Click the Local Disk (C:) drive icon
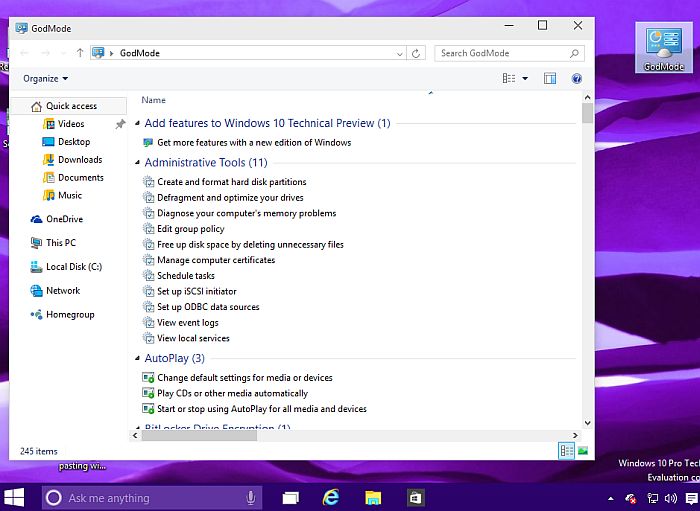 click(x=36, y=267)
